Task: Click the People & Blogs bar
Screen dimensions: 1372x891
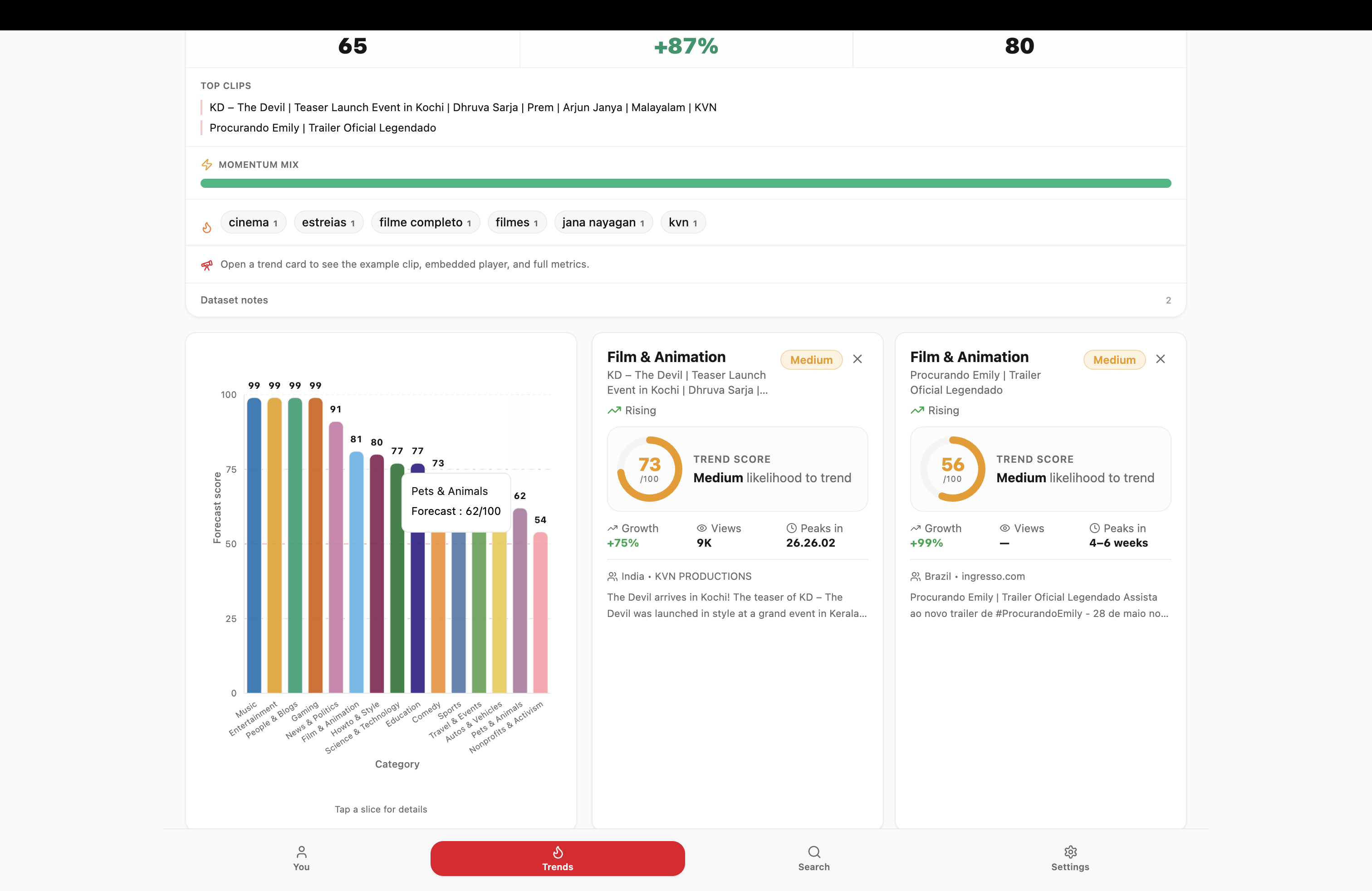Action: coord(295,545)
